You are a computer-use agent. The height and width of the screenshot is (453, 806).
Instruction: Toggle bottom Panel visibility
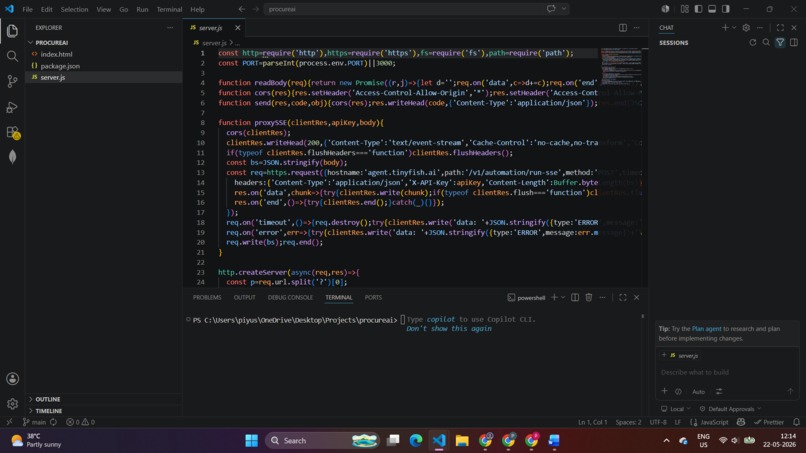coord(712,9)
